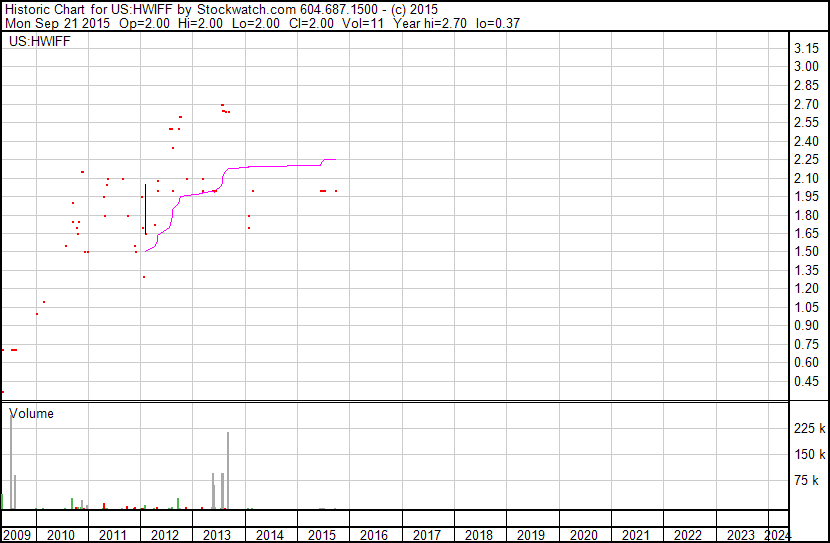830x543 pixels.
Task: Click the 2016 year label
Action: point(374,535)
